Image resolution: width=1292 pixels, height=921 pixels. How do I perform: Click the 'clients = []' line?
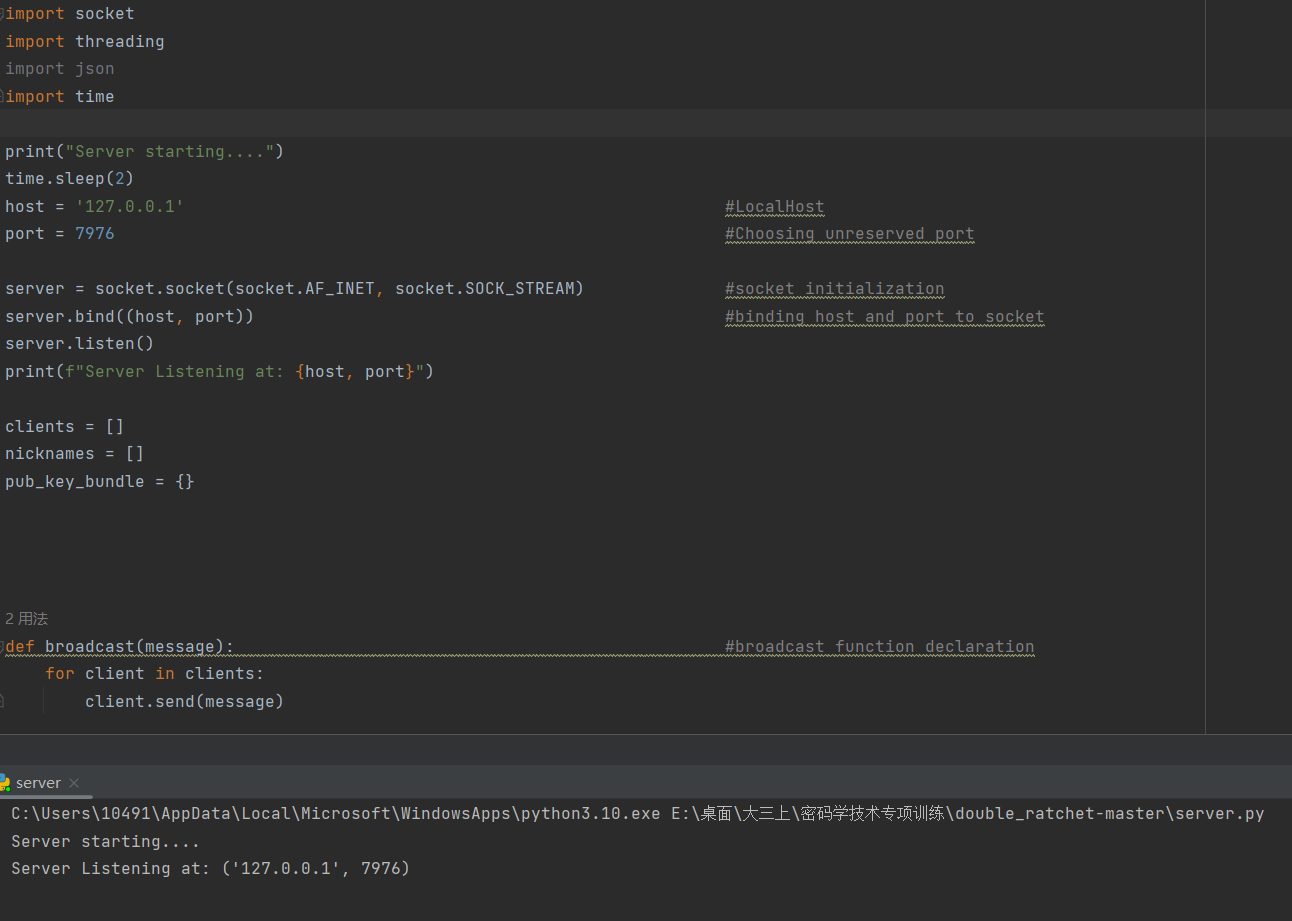pos(65,427)
